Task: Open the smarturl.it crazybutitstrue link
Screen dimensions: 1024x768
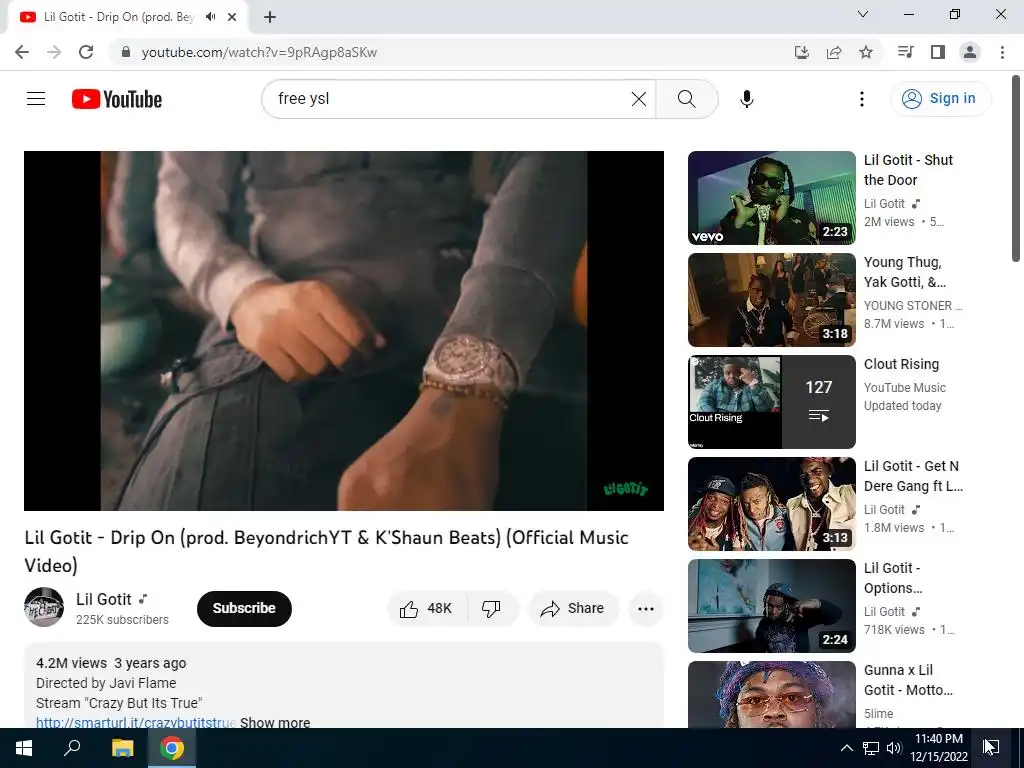Action: click(135, 722)
